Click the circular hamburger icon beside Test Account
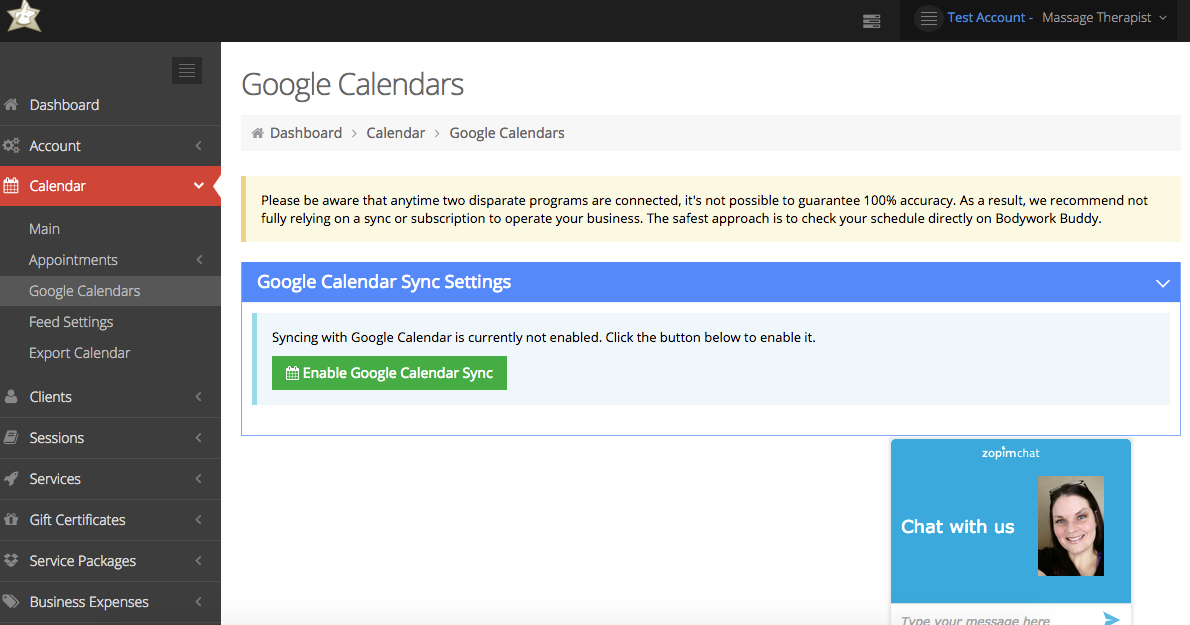 click(928, 17)
